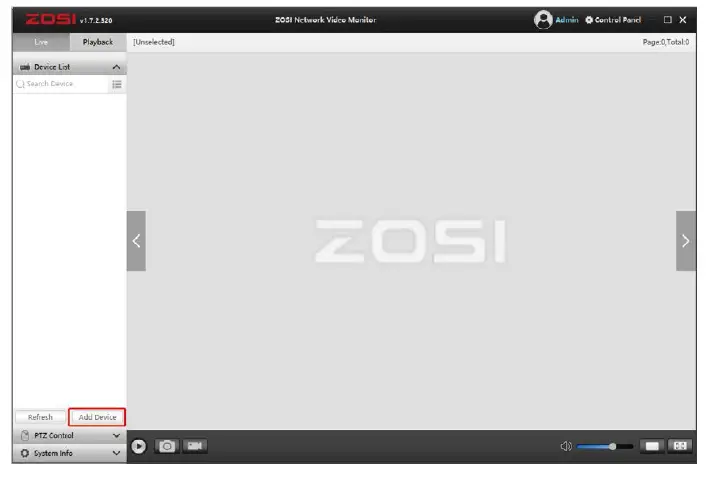The width and height of the screenshot is (712, 480).
Task: Collapse the Device List panel
Action: 116,67
